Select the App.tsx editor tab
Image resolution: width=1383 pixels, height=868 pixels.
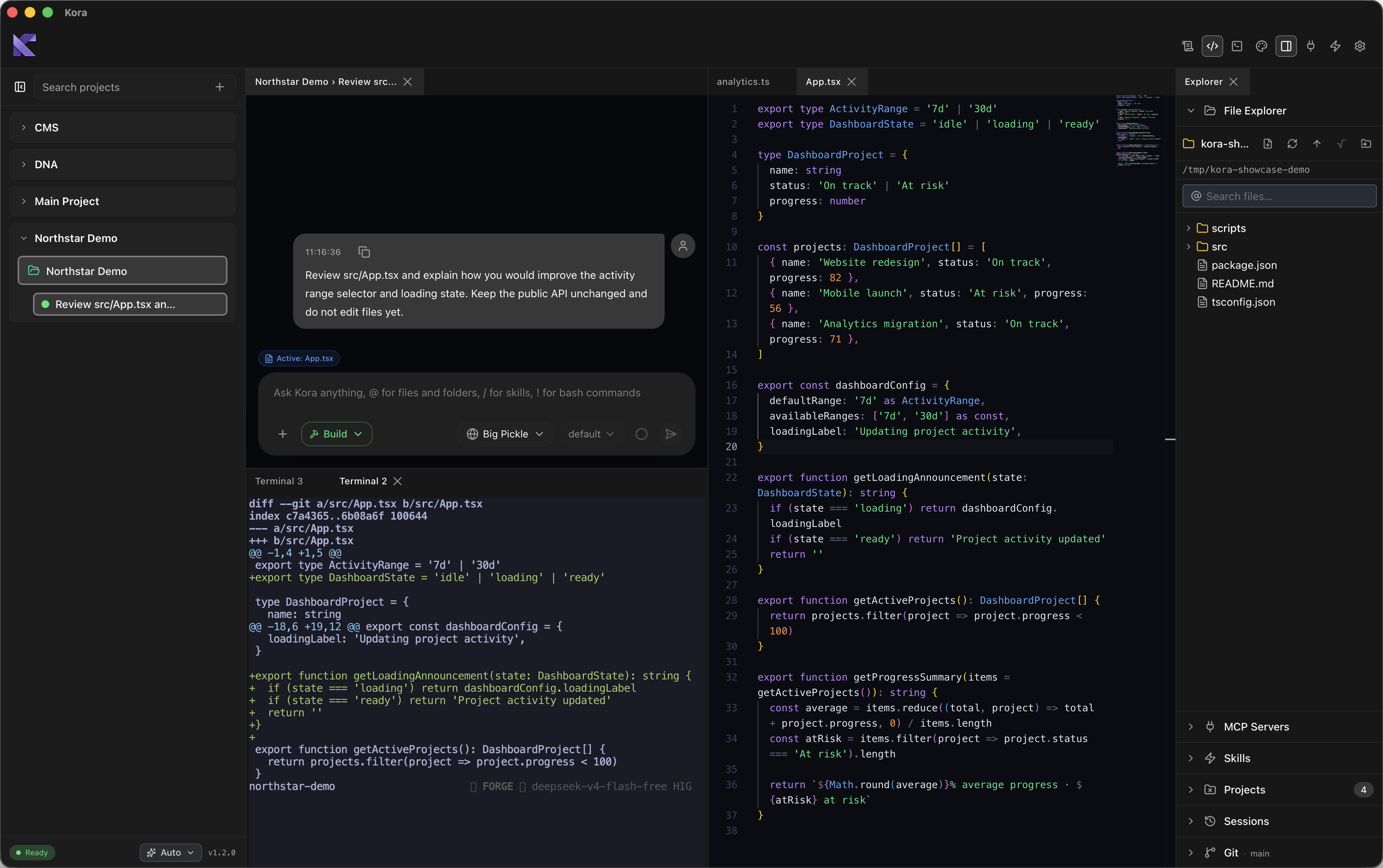tap(823, 81)
